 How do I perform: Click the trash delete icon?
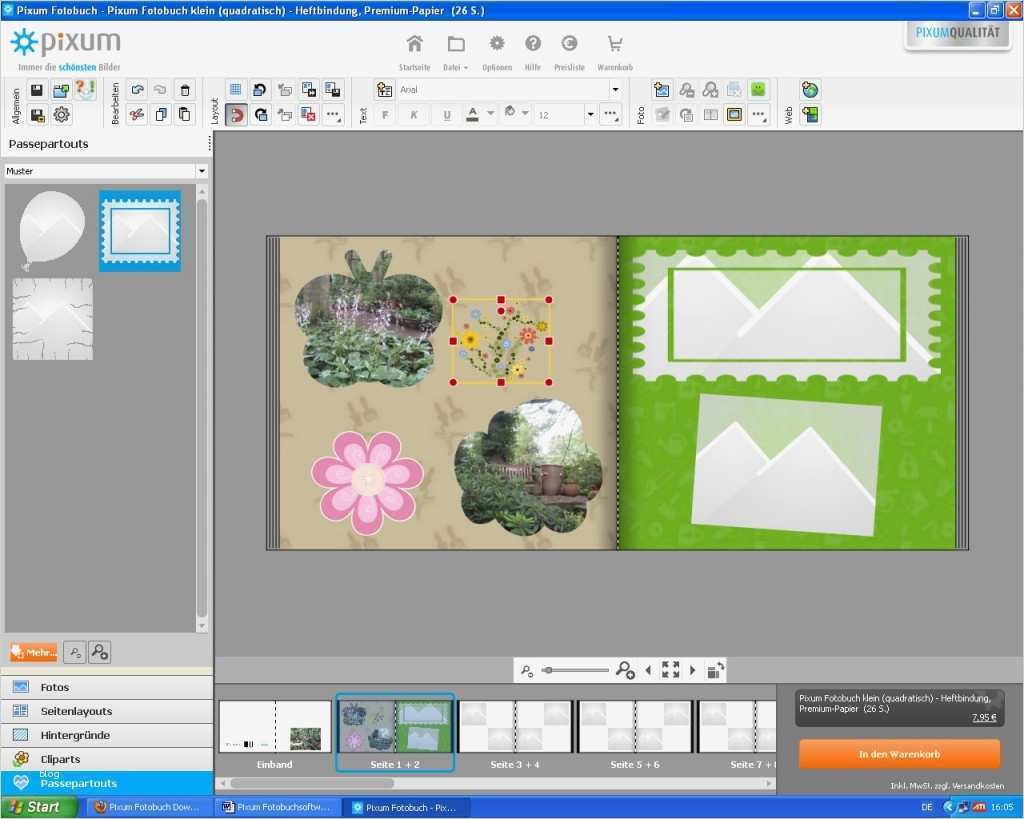[184, 90]
